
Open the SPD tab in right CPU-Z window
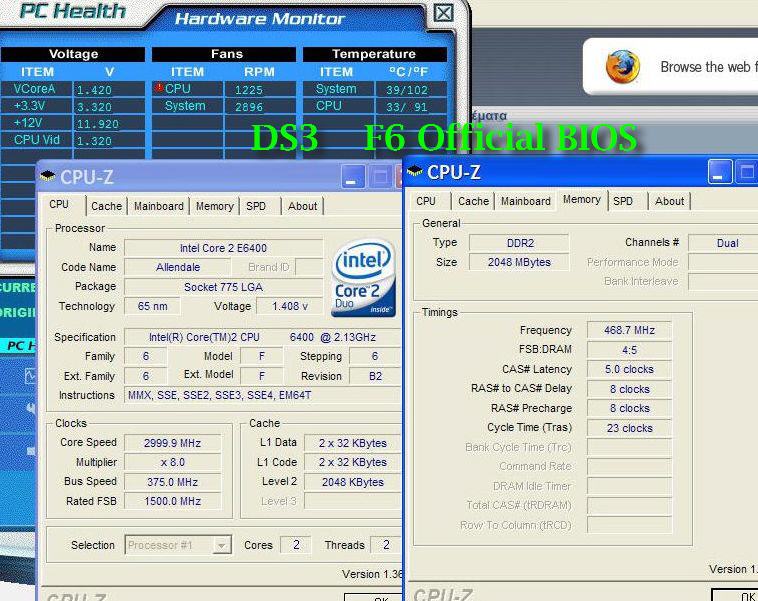pyautogui.click(x=623, y=201)
